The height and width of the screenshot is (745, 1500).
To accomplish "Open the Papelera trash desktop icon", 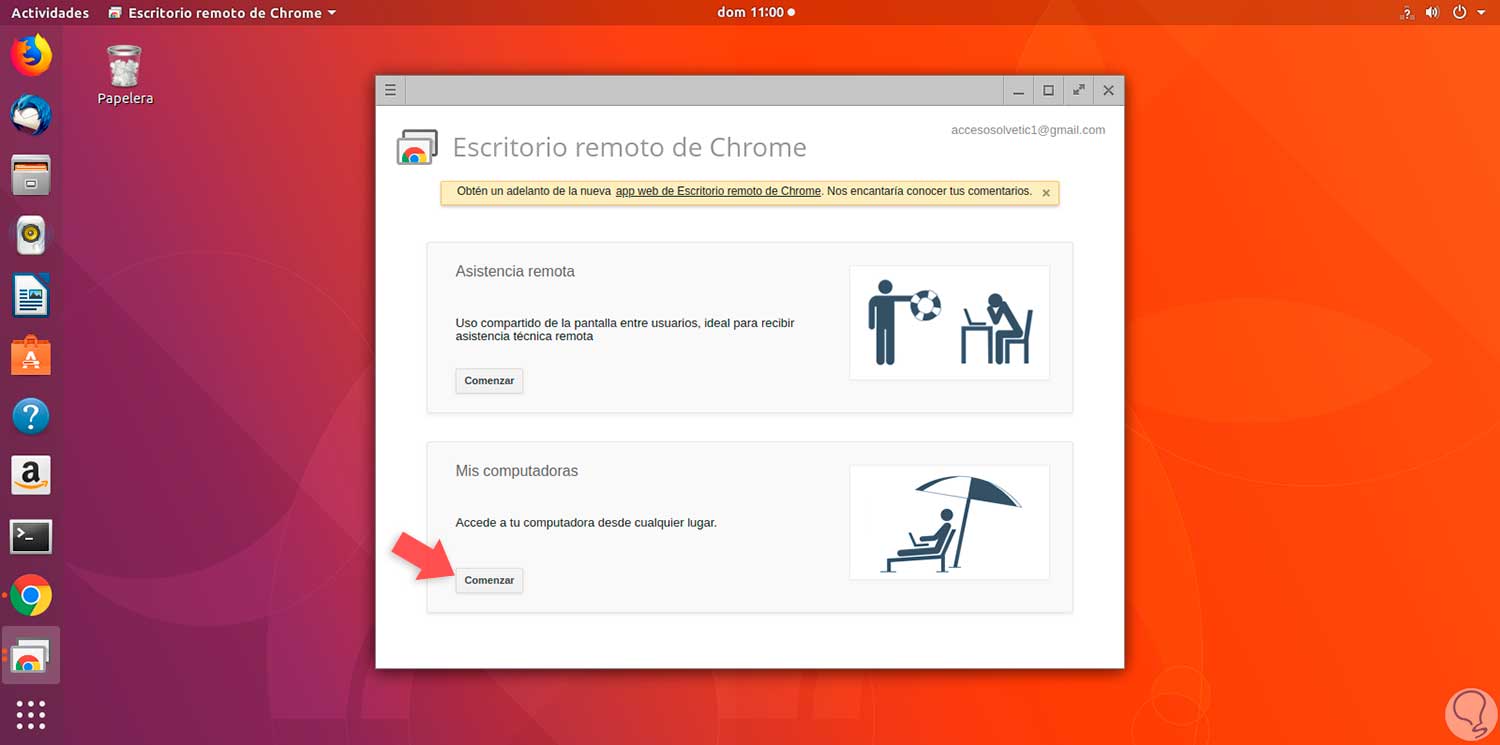I will click(x=125, y=74).
